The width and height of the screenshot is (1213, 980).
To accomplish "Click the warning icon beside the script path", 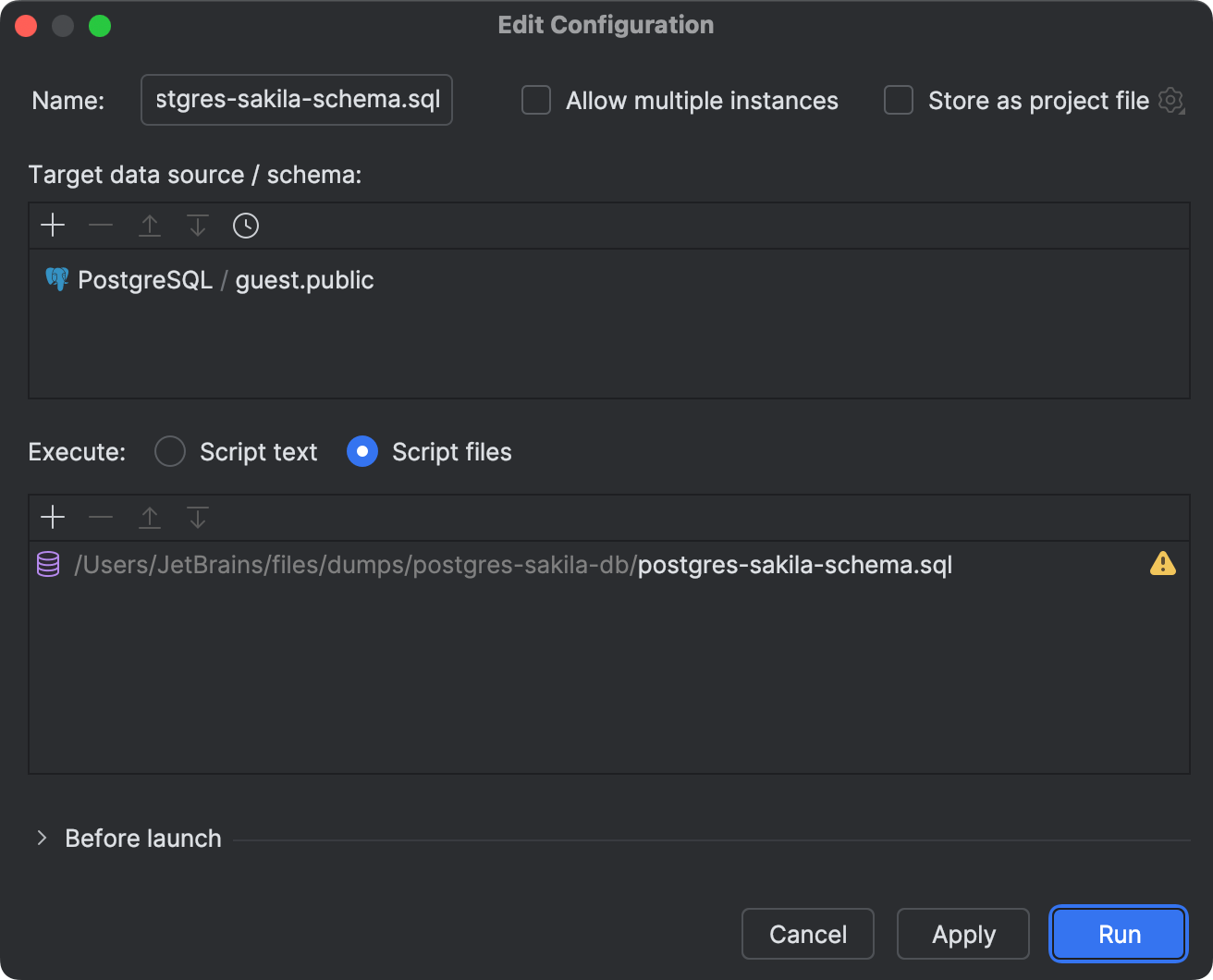I will 1163,563.
